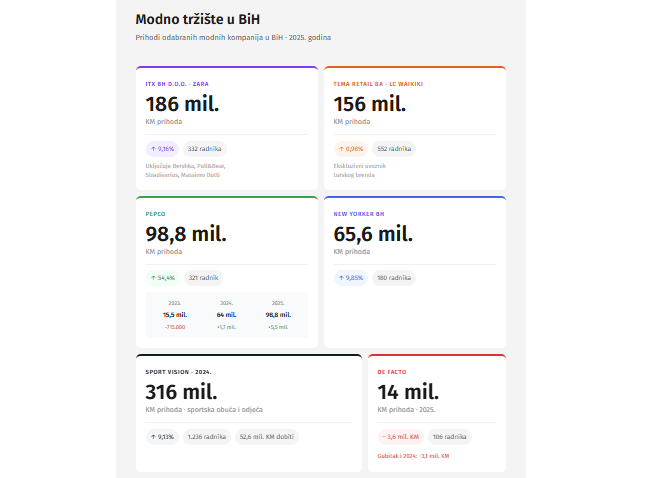The width and height of the screenshot is (655, 478).
Task: Select the 180 radnika pill
Action: [x=392, y=278]
